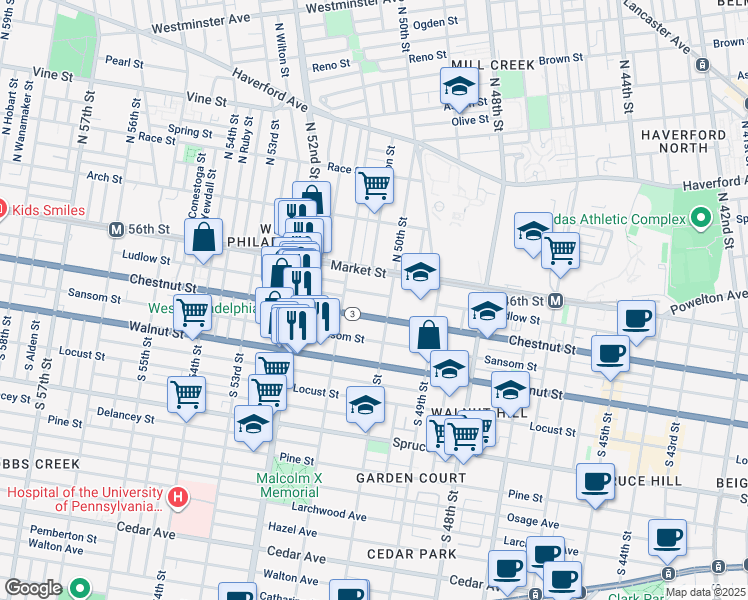Click the Pemberton St street label

(63, 534)
